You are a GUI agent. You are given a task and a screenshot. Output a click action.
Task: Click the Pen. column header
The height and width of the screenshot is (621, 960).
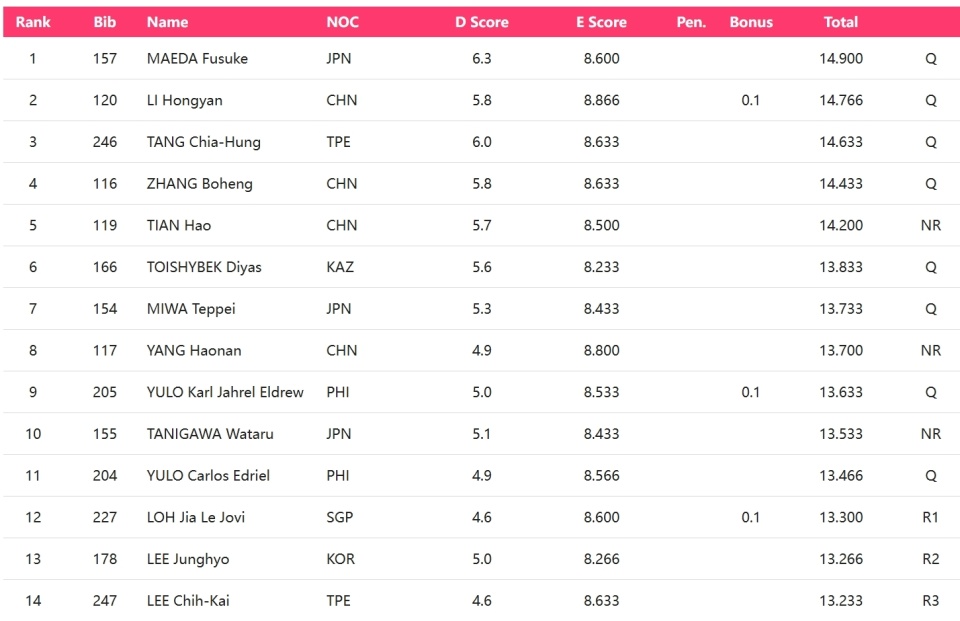[x=691, y=22]
